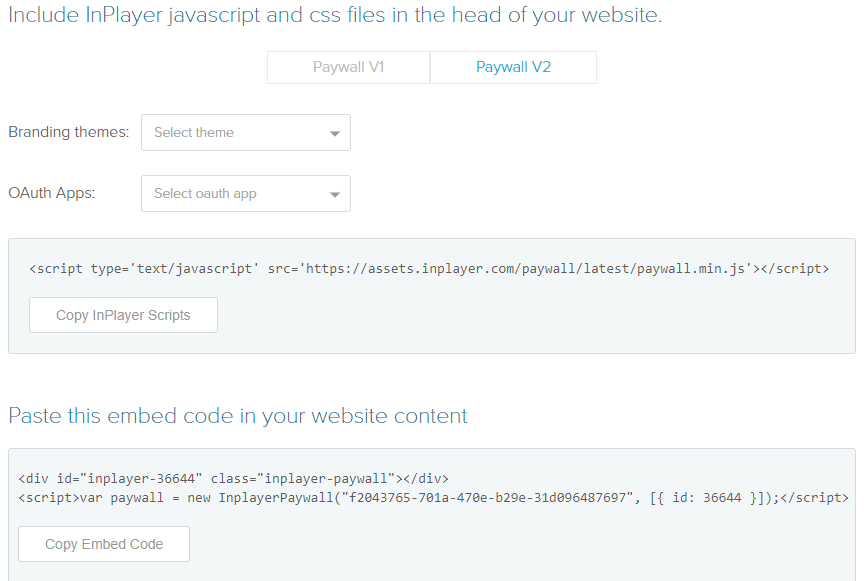Click the var paywall script code line
The height and width of the screenshot is (581, 864).
click(434, 498)
